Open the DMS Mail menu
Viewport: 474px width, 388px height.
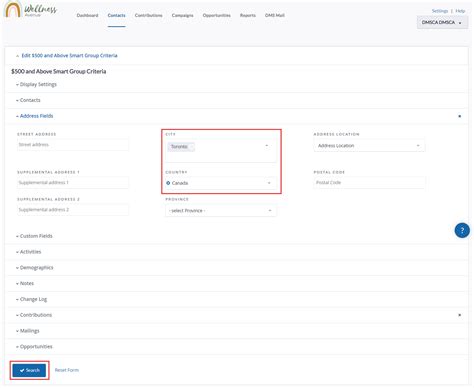point(275,15)
